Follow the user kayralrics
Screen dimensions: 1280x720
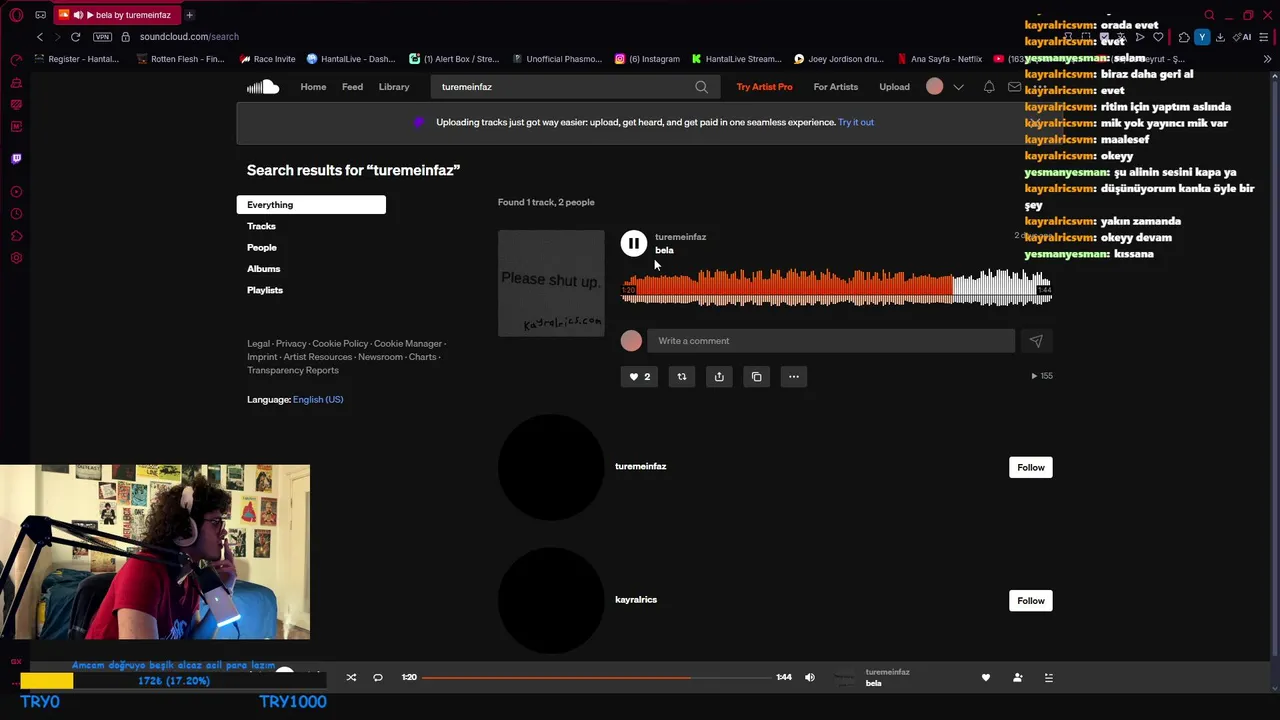(x=1031, y=601)
